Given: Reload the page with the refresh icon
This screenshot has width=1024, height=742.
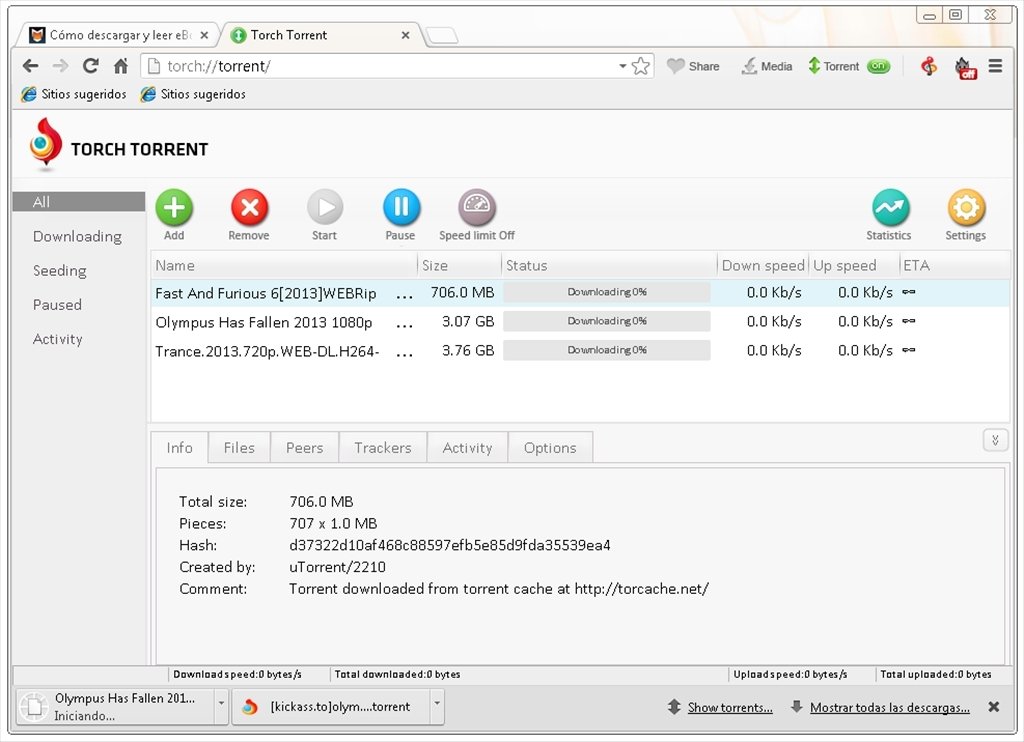Looking at the screenshot, I should pyautogui.click(x=90, y=66).
